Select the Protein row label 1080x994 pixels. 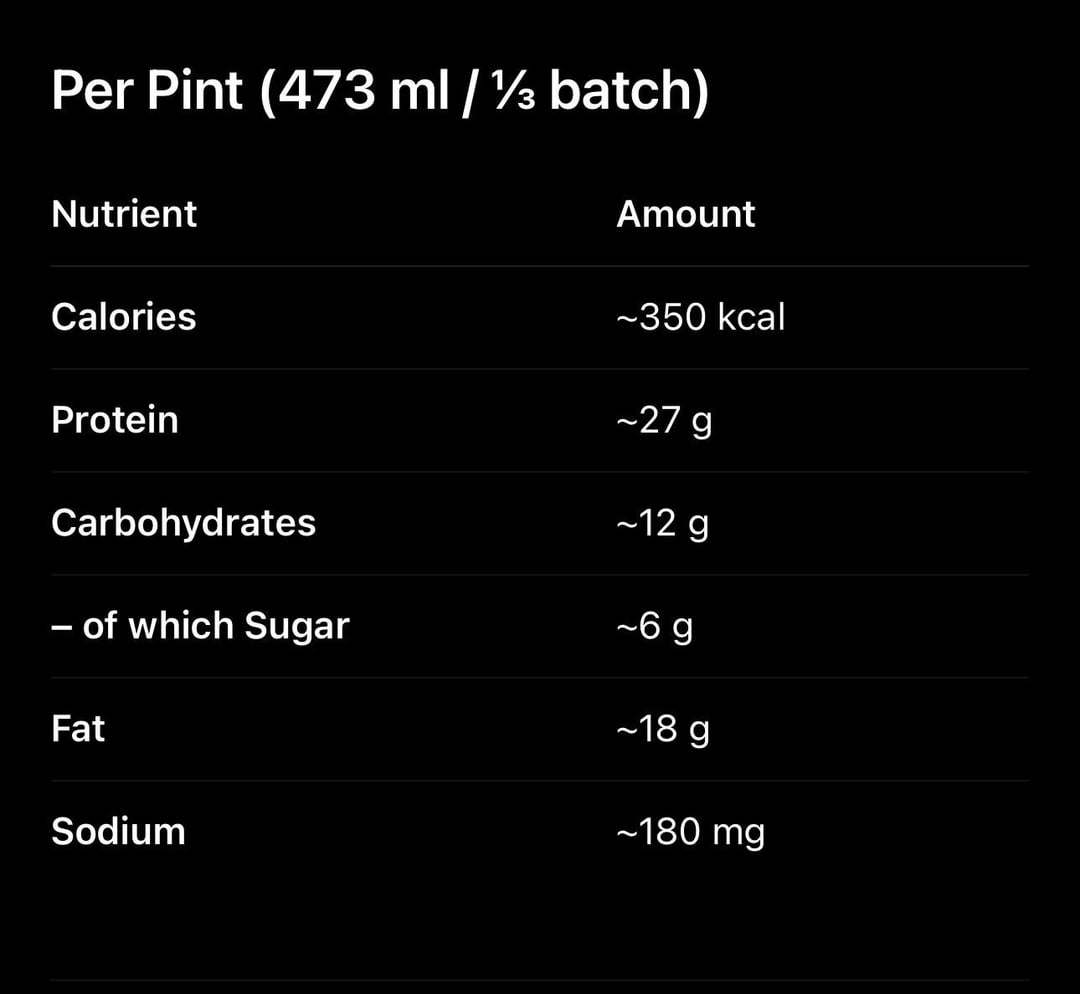point(114,420)
